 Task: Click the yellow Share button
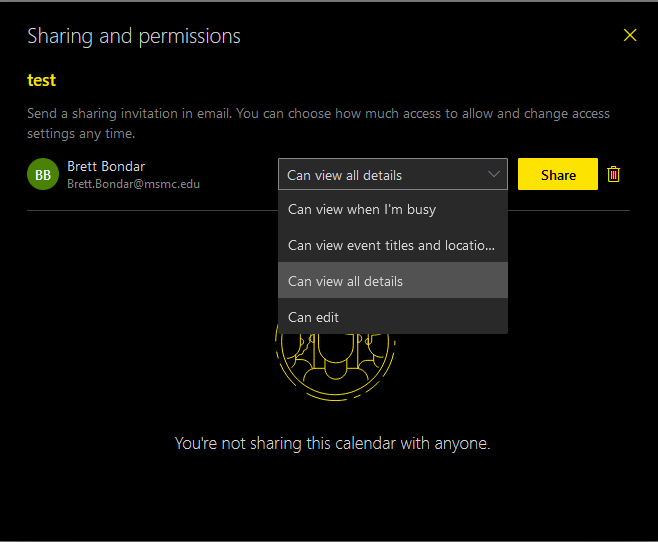[558, 174]
